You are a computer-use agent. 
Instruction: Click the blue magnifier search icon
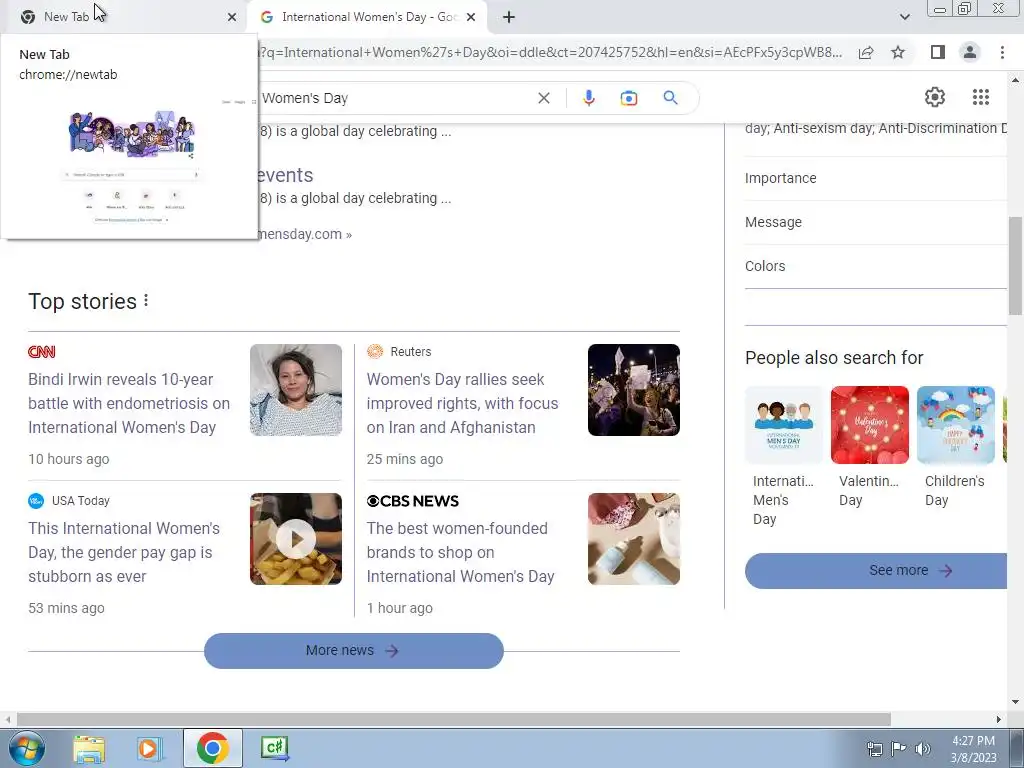pyautogui.click(x=670, y=98)
